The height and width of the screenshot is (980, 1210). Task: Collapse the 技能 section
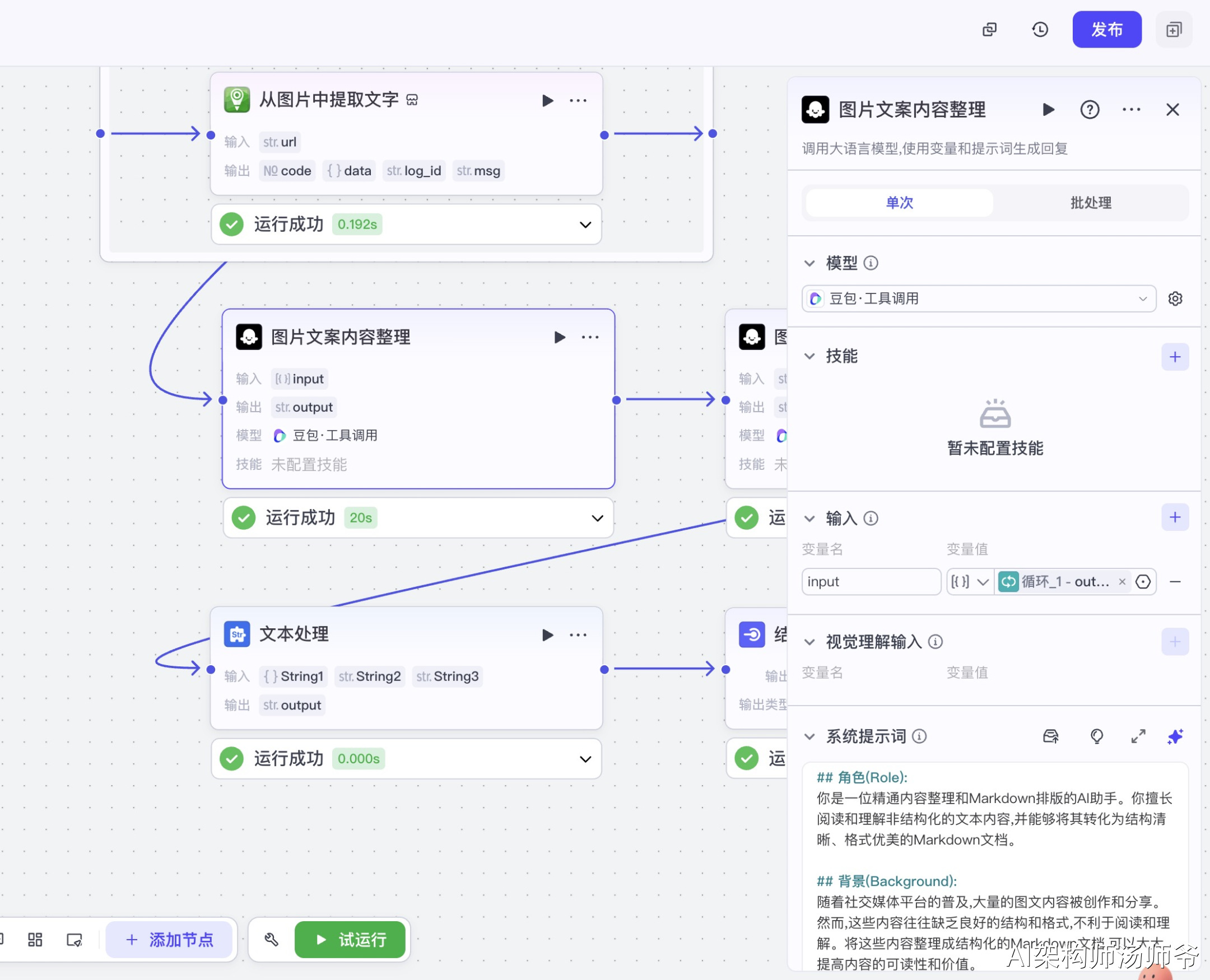coord(809,356)
